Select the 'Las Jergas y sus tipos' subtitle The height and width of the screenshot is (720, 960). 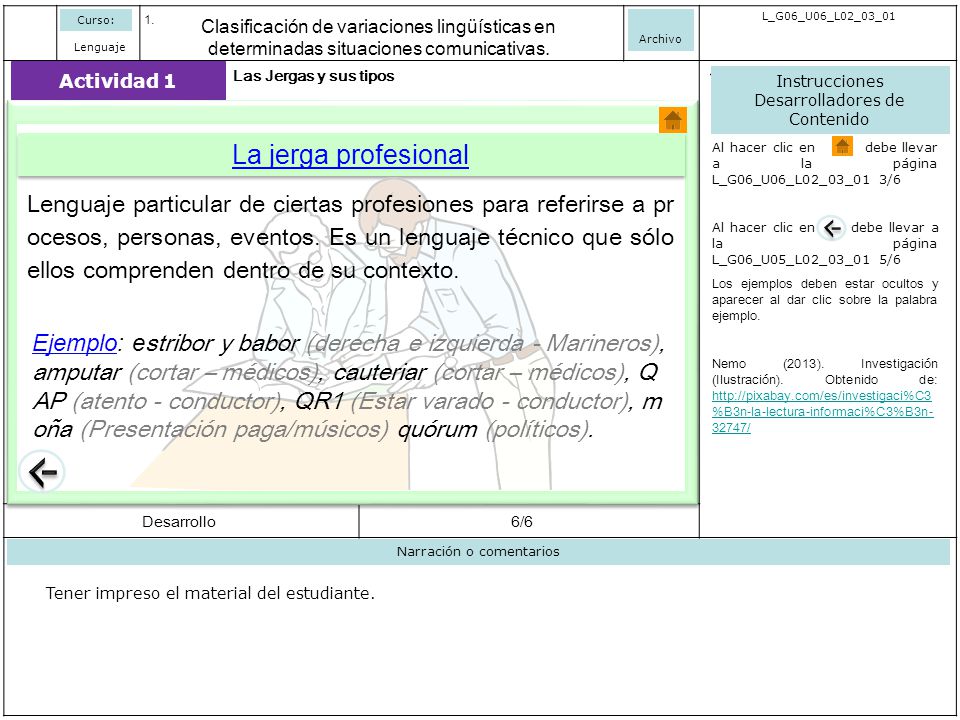313,77
